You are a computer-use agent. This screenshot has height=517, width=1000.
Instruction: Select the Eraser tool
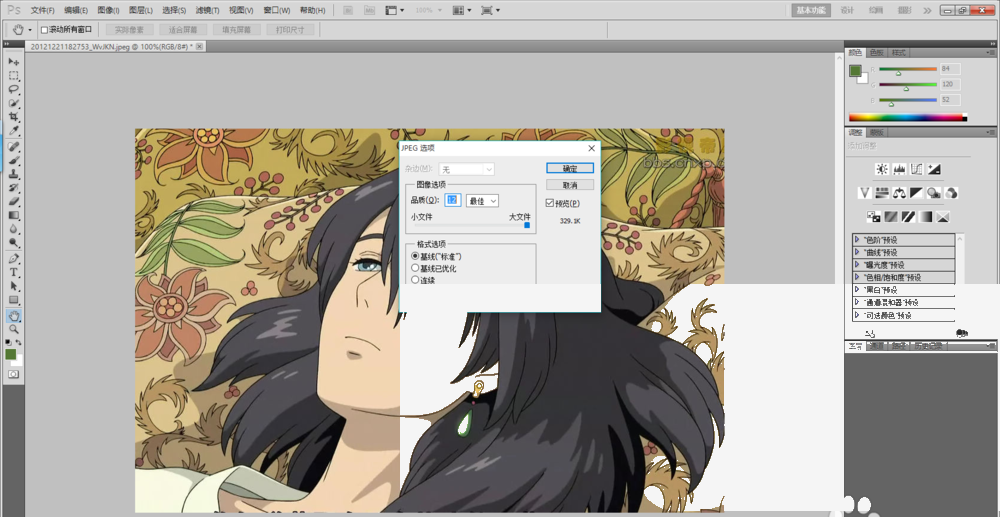(x=13, y=201)
